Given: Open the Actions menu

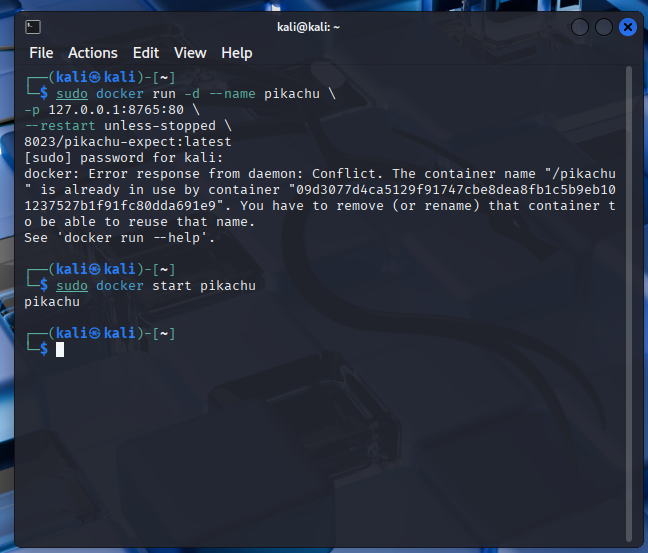Looking at the screenshot, I should click(93, 53).
